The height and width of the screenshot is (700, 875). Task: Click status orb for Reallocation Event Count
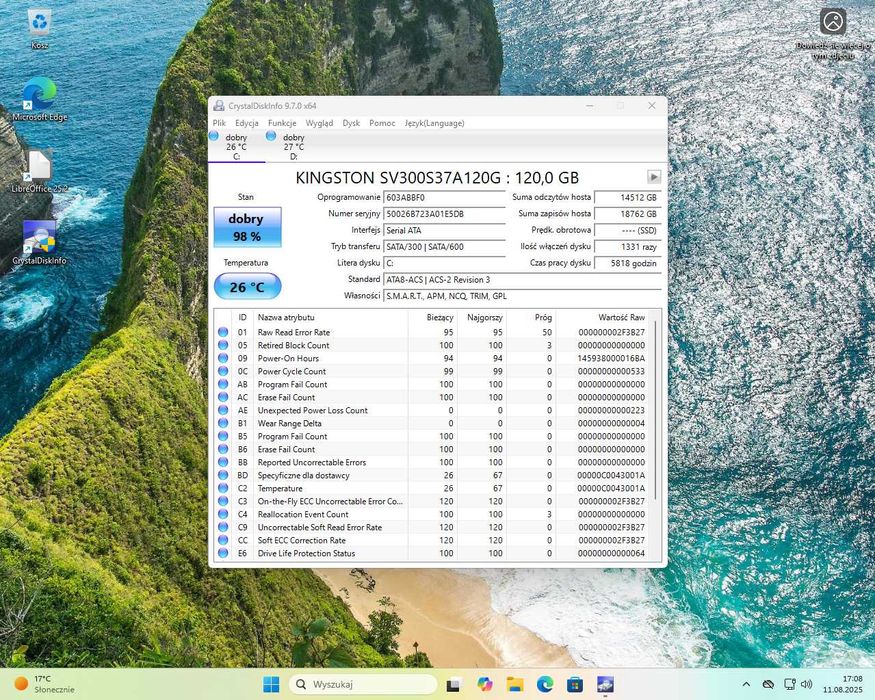point(223,514)
